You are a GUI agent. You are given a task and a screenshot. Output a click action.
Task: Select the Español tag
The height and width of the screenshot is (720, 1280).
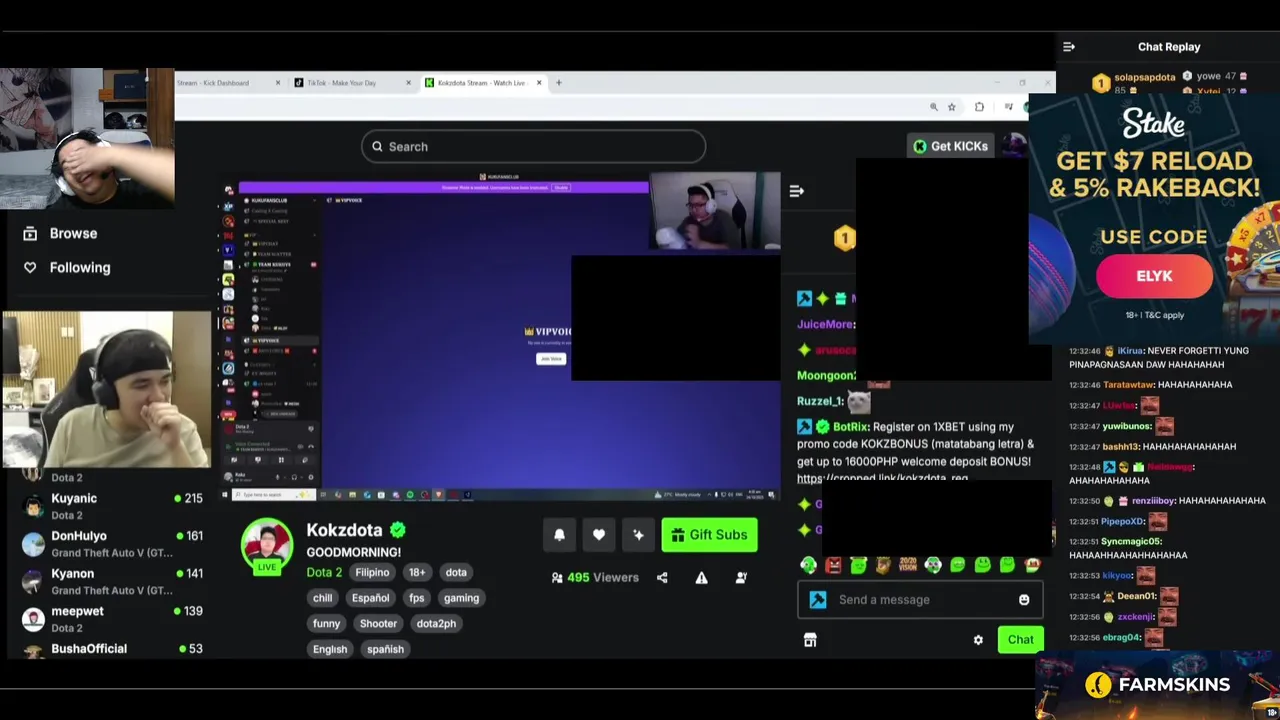(x=370, y=598)
